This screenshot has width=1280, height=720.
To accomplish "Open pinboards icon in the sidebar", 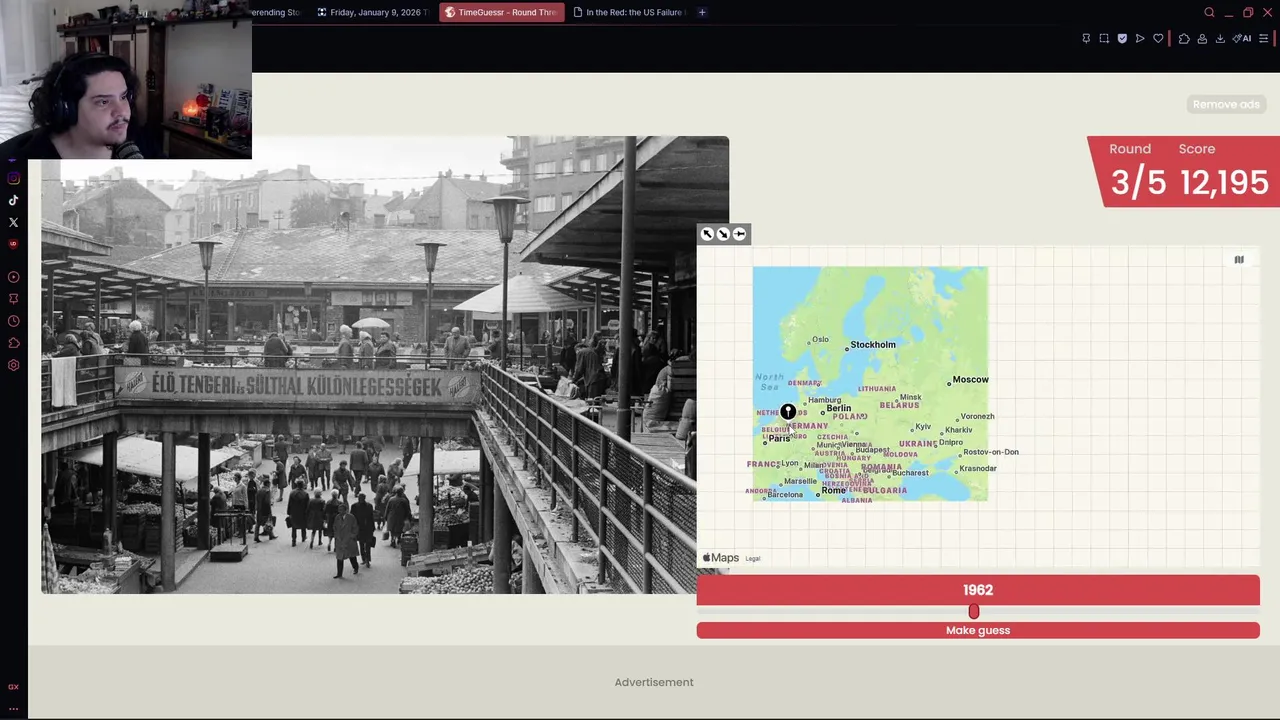I will click(13, 298).
